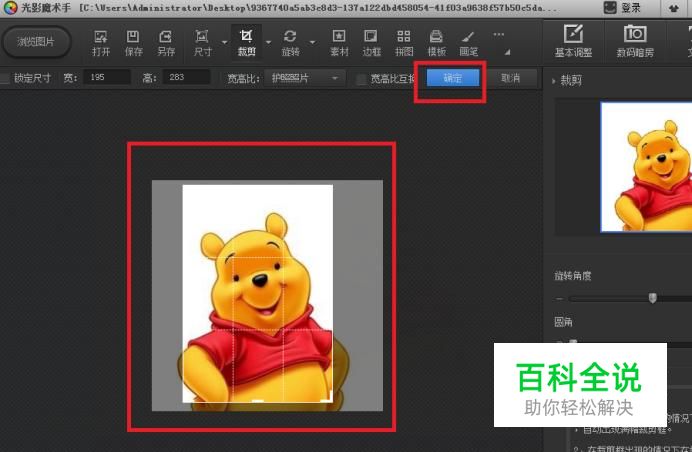Open the 边框 border tool
Image resolution: width=692 pixels, height=452 pixels.
coord(371,43)
